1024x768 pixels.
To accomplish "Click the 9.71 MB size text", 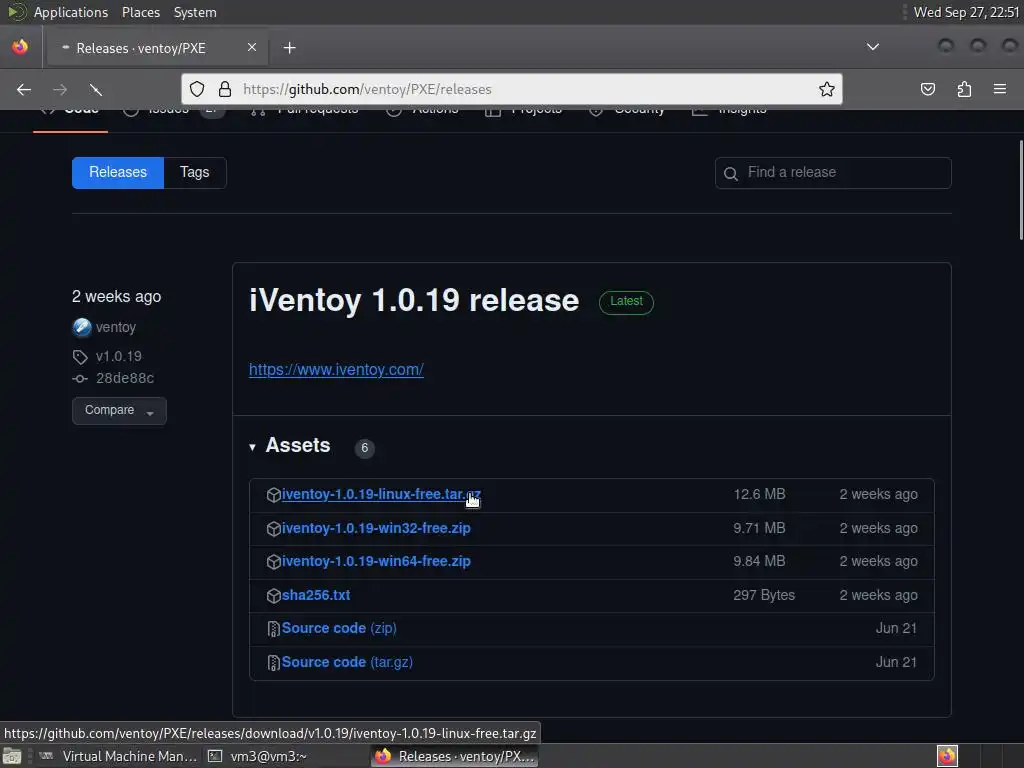I will coord(759,528).
